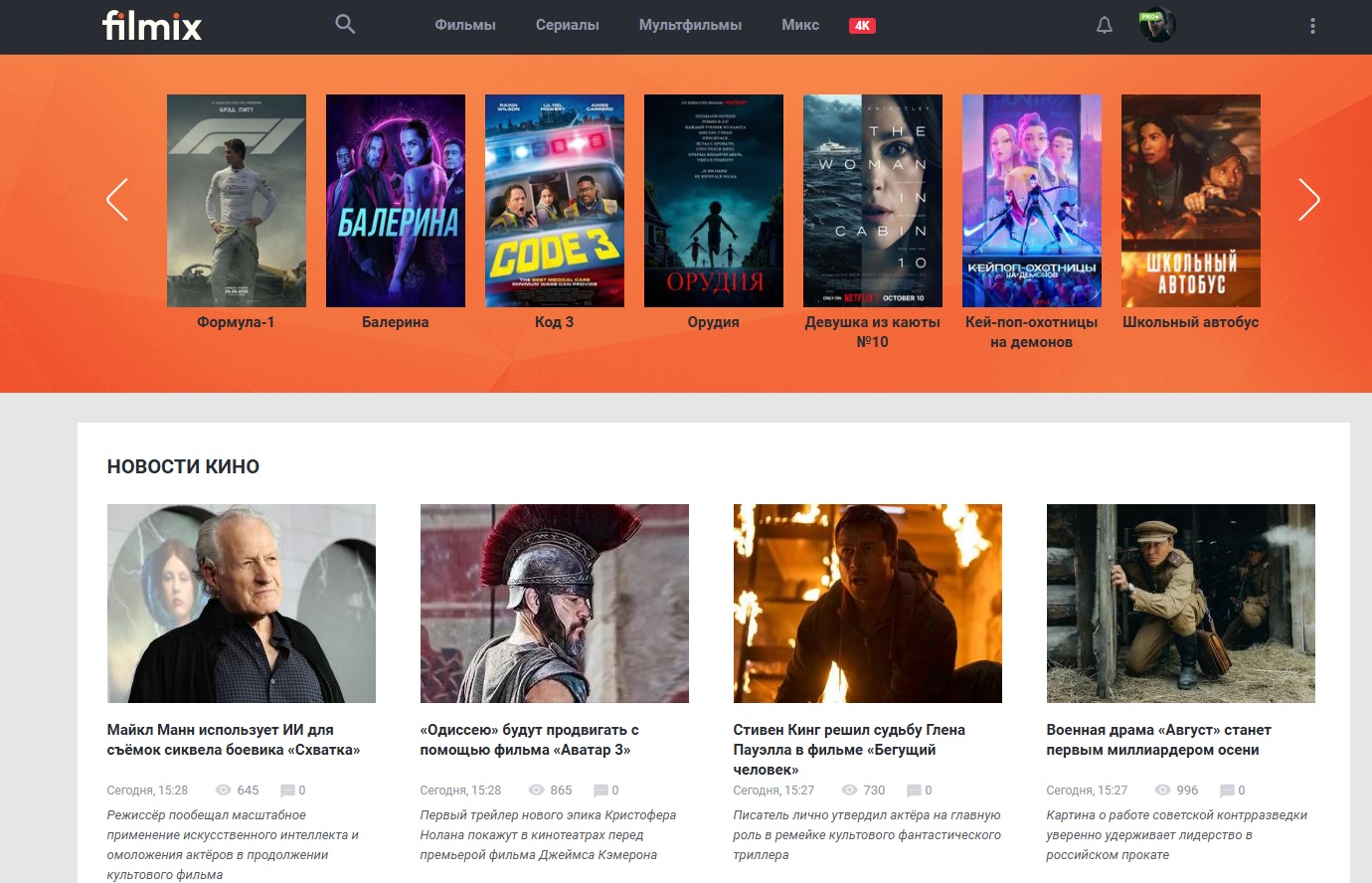Open the notifications bell
The width and height of the screenshot is (1372, 883).
1104,26
